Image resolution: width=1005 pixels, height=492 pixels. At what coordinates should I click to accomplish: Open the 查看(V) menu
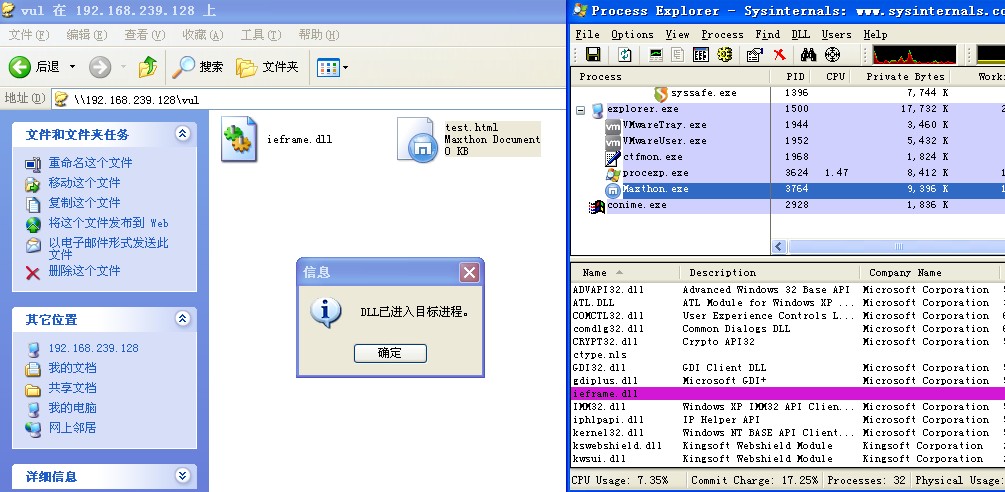(145, 35)
